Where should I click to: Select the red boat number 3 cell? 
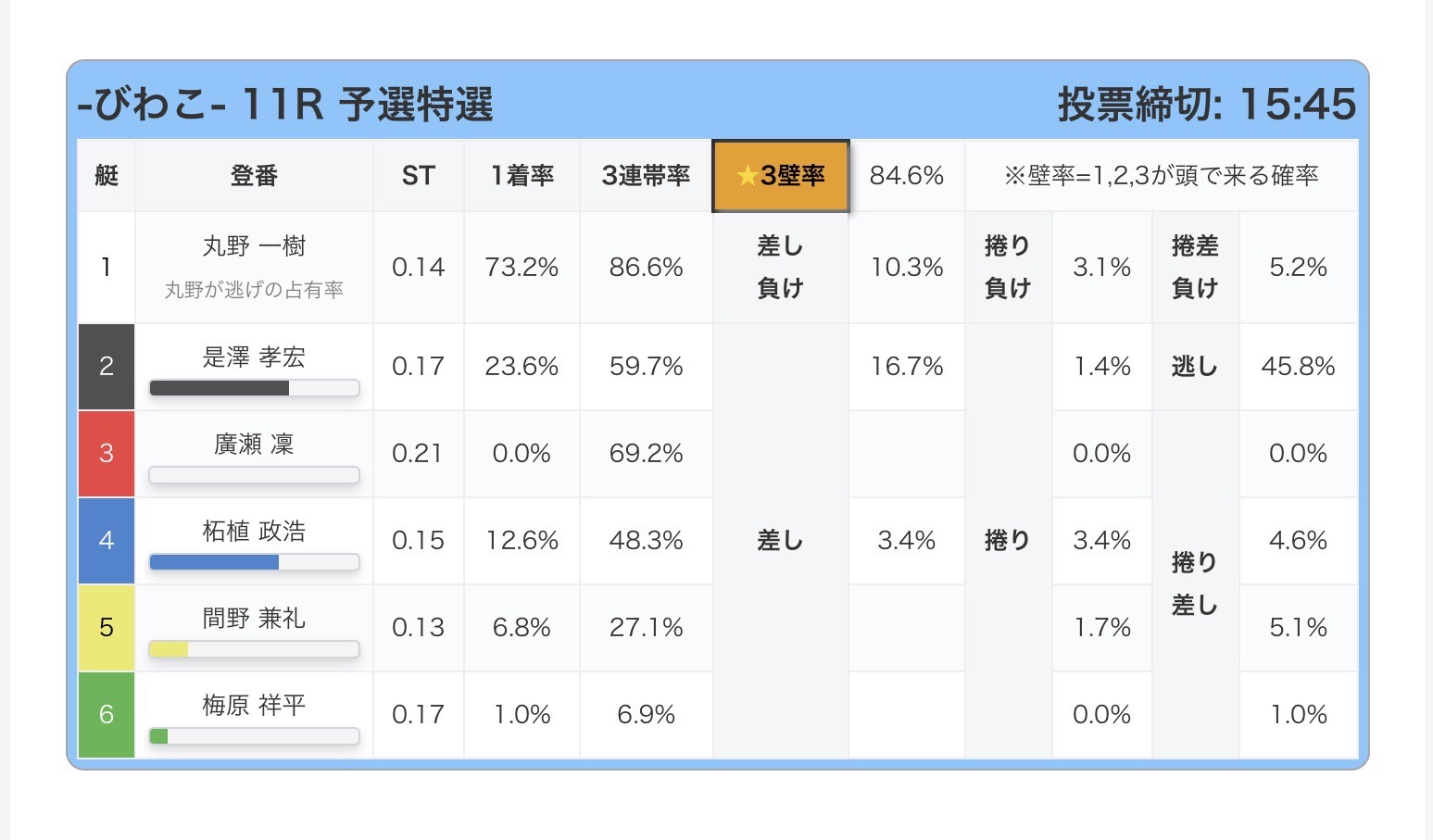(x=107, y=454)
